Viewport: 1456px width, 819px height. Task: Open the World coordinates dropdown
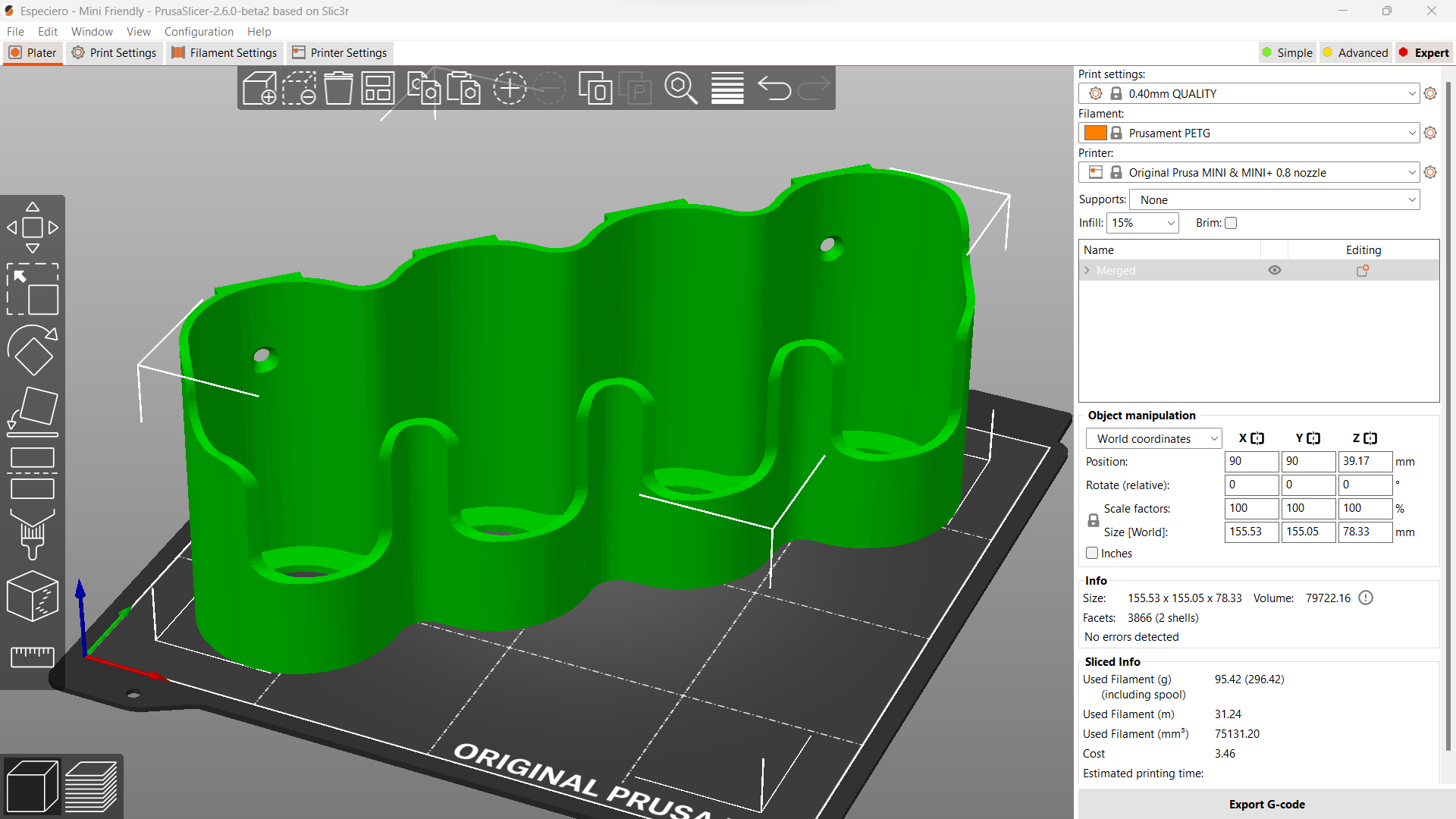coord(1153,439)
